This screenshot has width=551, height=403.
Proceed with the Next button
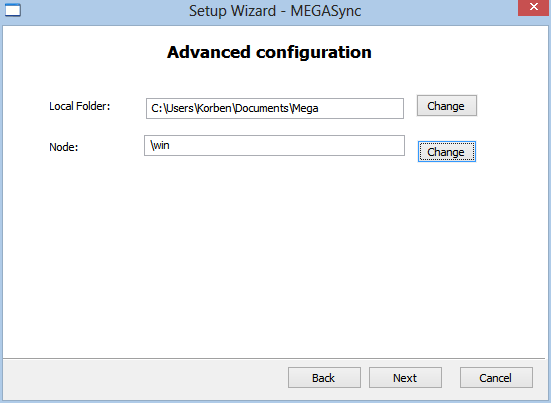click(x=405, y=378)
